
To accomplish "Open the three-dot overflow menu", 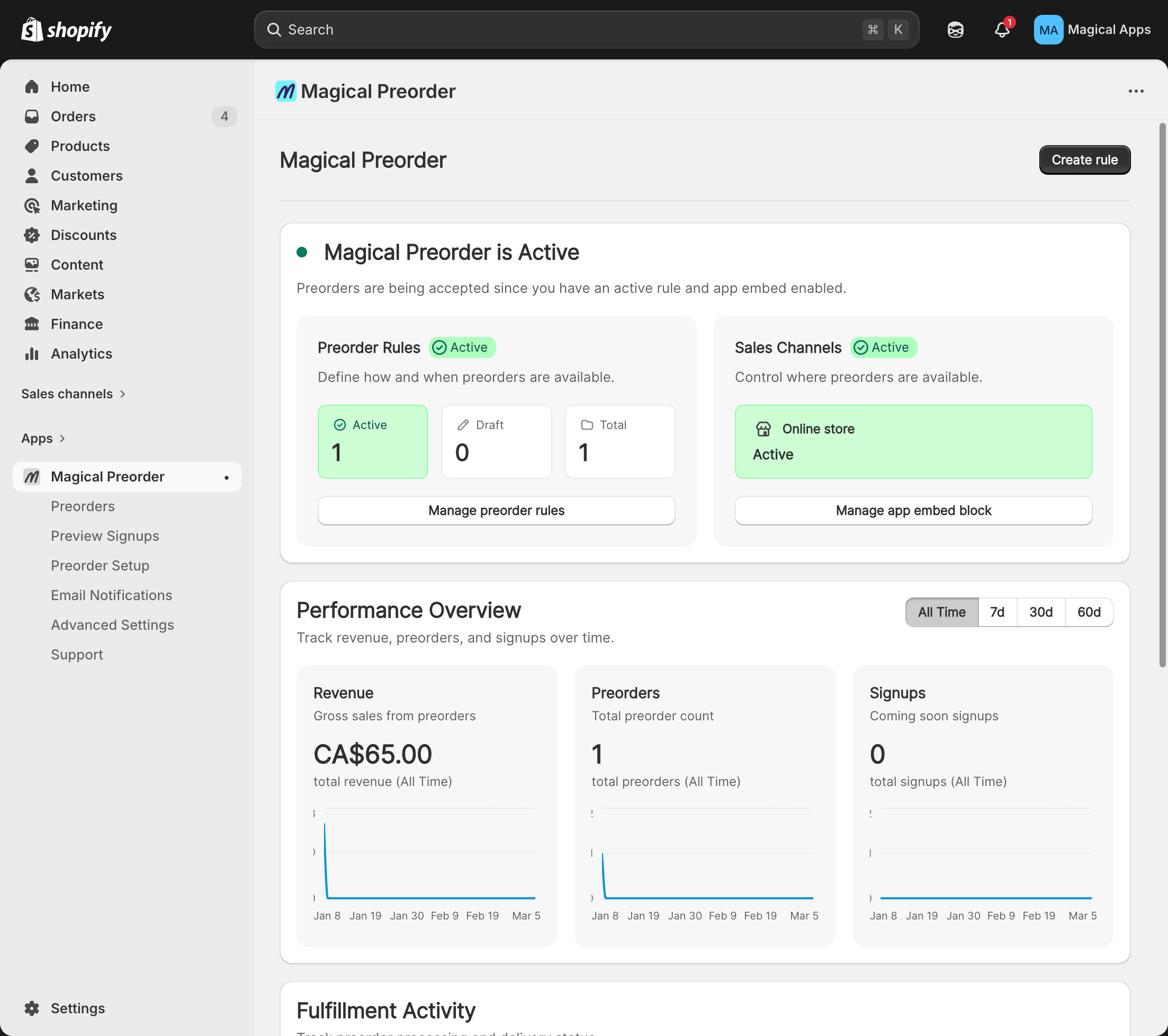I will (1136, 91).
